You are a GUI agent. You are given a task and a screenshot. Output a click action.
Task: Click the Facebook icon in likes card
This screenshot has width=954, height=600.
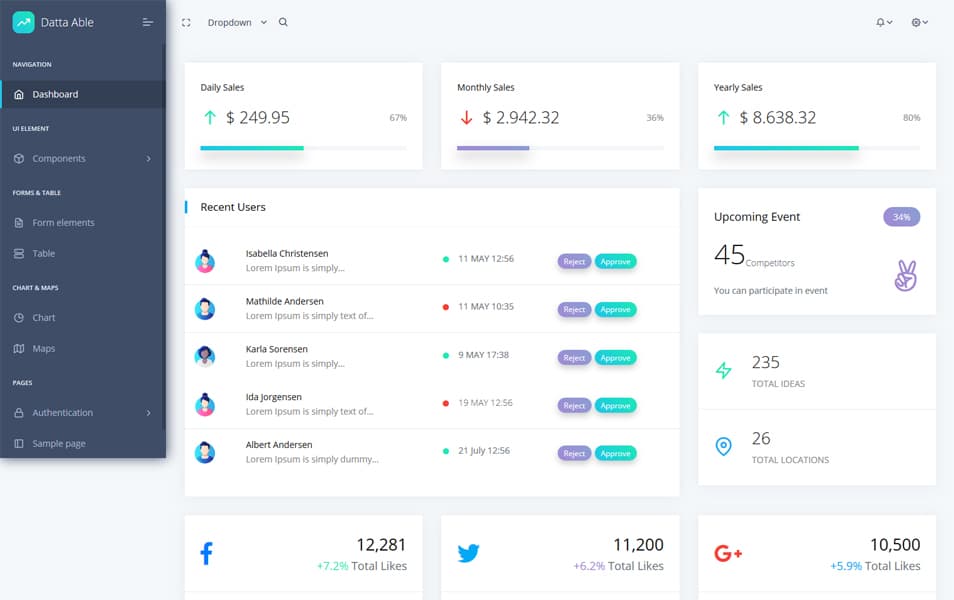[206, 553]
